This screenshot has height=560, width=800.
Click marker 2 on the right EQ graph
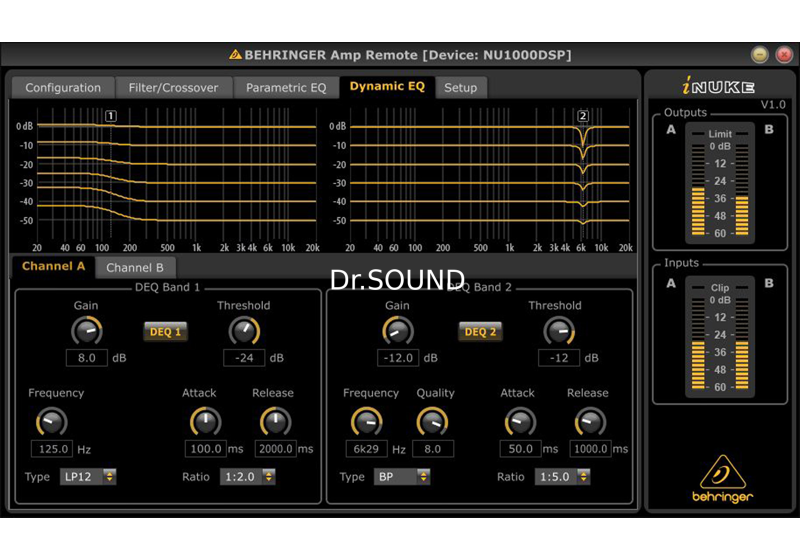pos(583,116)
